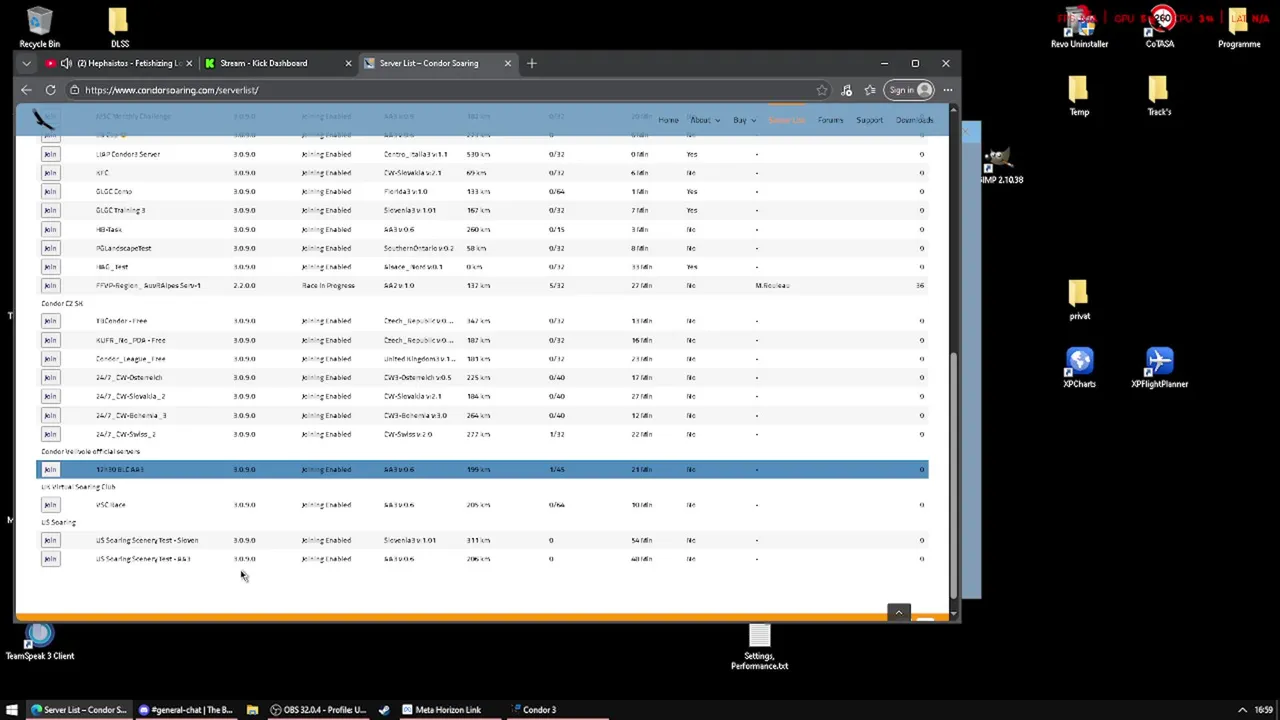Image resolution: width=1280 pixels, height=720 pixels.
Task: Open the Recycle Bin desktop icon
Action: pos(39,27)
